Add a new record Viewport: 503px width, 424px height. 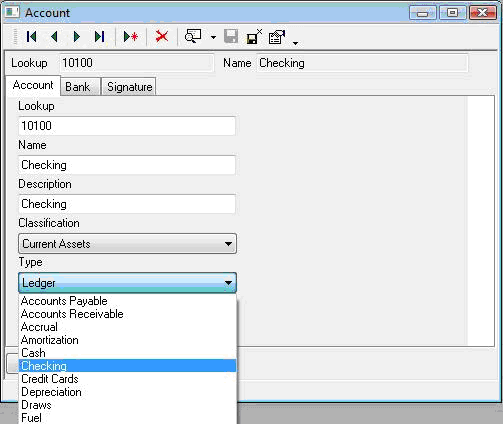tap(130, 36)
